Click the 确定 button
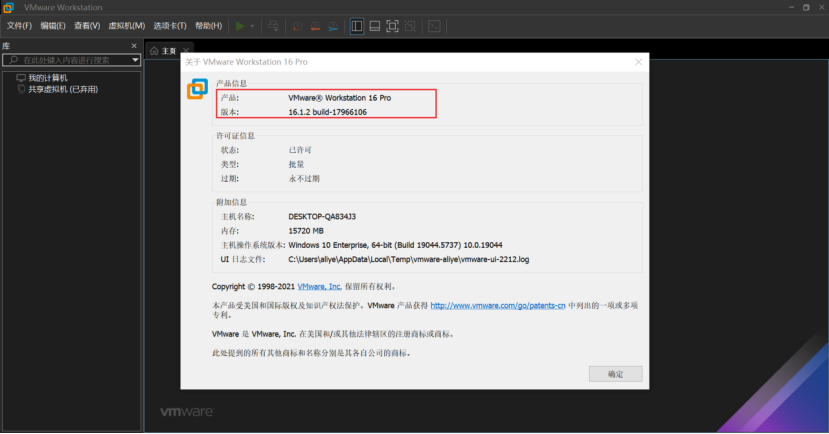 [x=615, y=374]
